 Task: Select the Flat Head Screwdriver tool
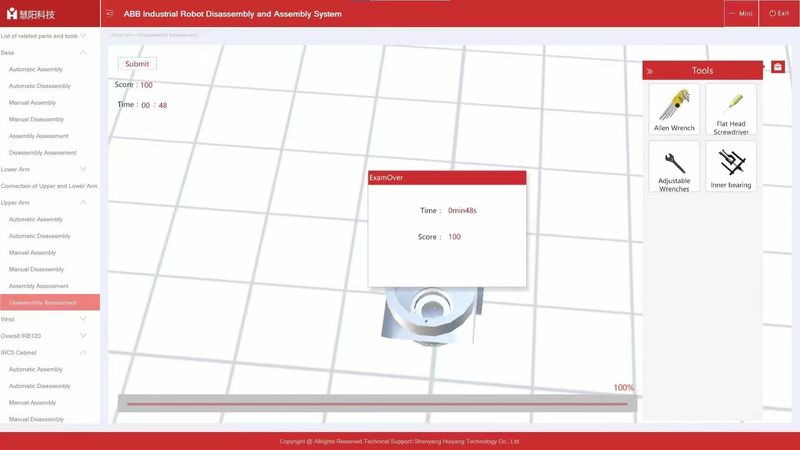(x=731, y=110)
